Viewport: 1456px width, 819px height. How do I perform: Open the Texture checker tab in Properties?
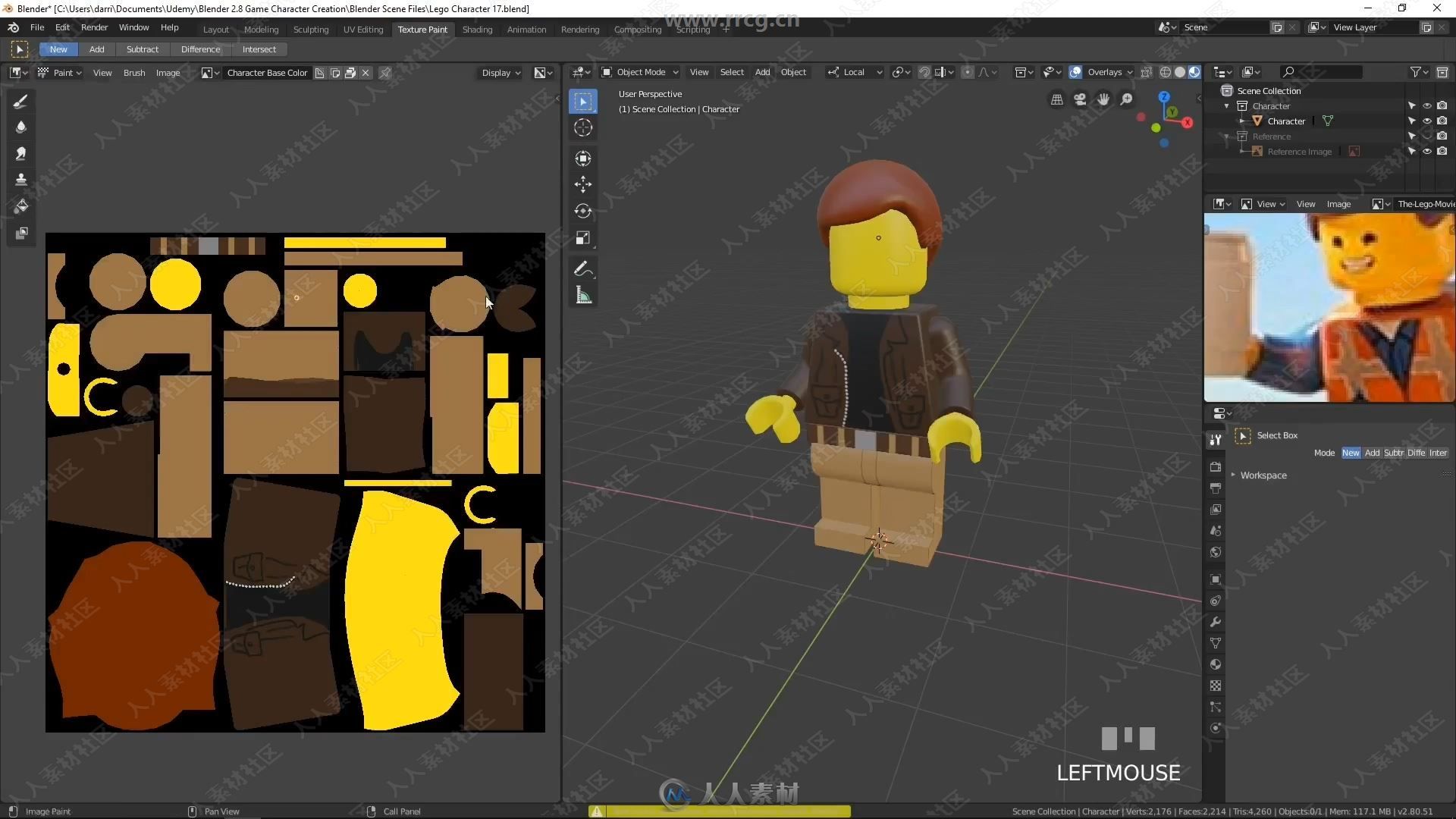point(1216,686)
